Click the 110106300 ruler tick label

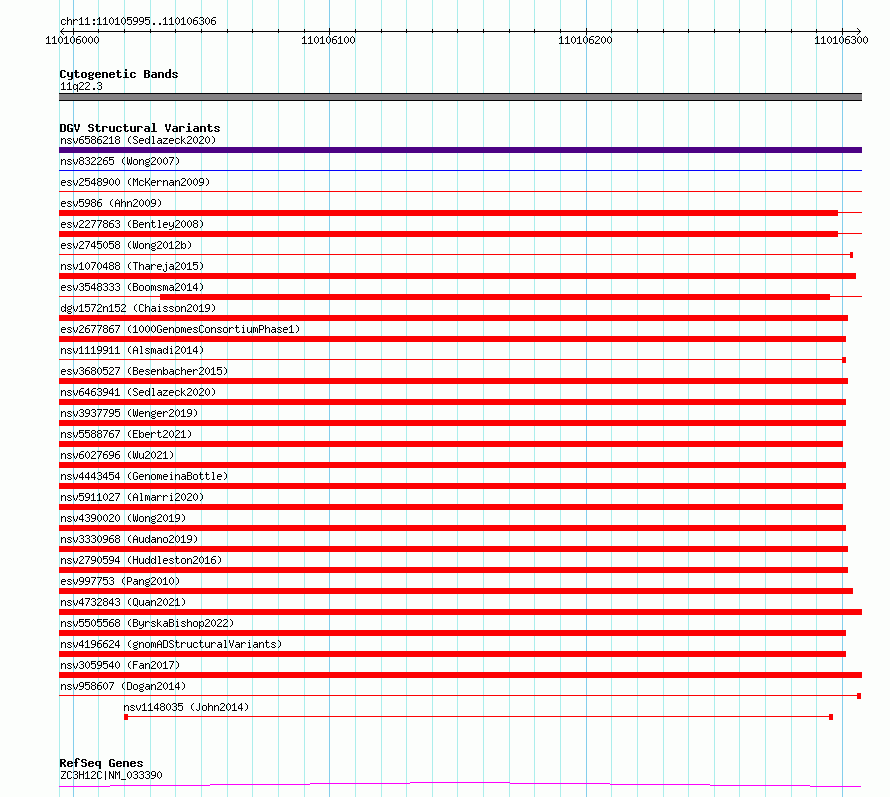841,40
